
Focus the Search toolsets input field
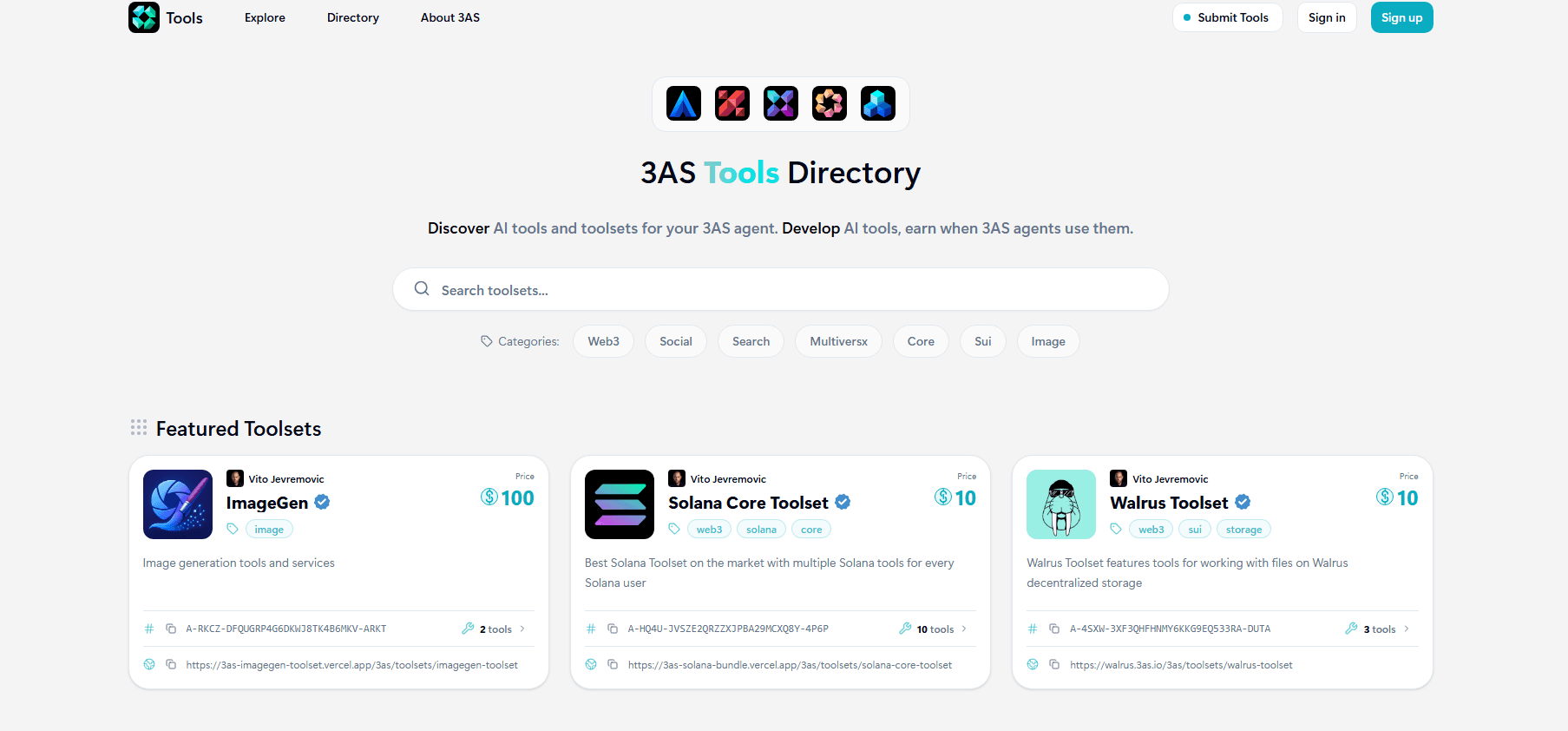pyautogui.click(x=781, y=289)
